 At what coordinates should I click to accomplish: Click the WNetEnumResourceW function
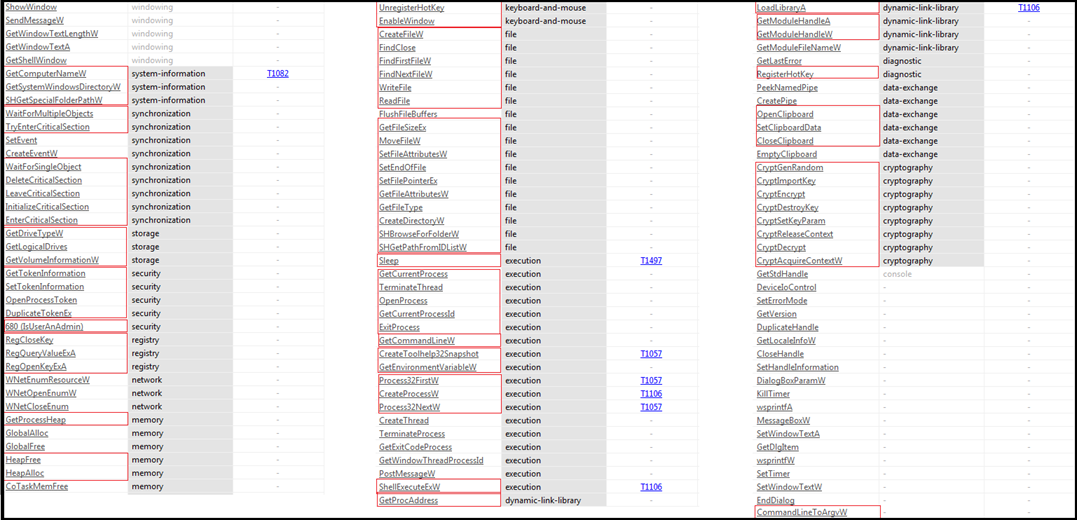48,380
